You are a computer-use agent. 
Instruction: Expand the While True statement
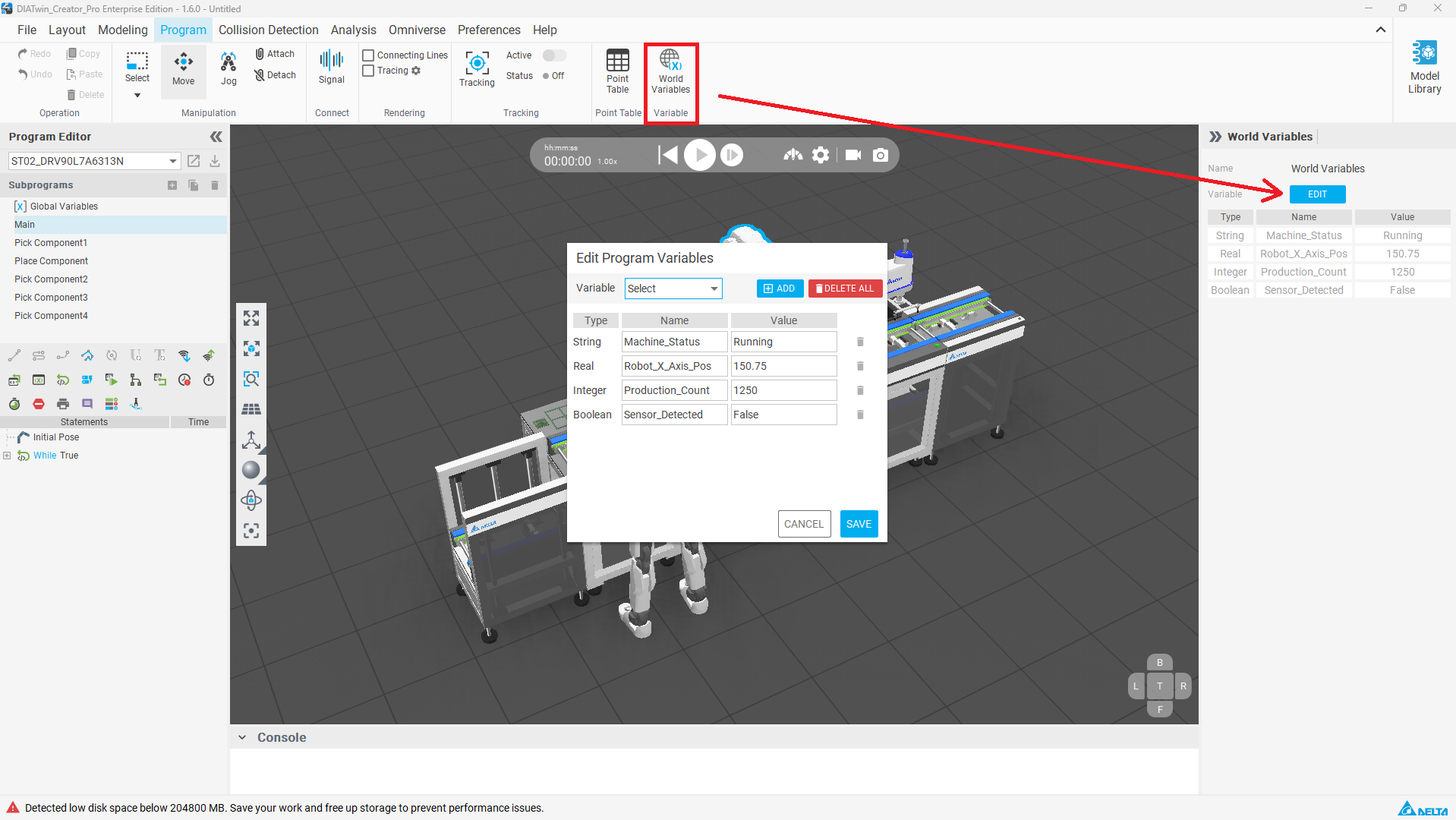coord(7,456)
